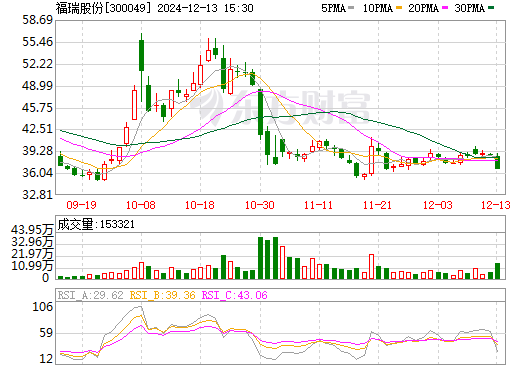The width and height of the screenshot is (520, 365).
Task: Click the 43.95万 volume axis label
Action: tap(32, 230)
